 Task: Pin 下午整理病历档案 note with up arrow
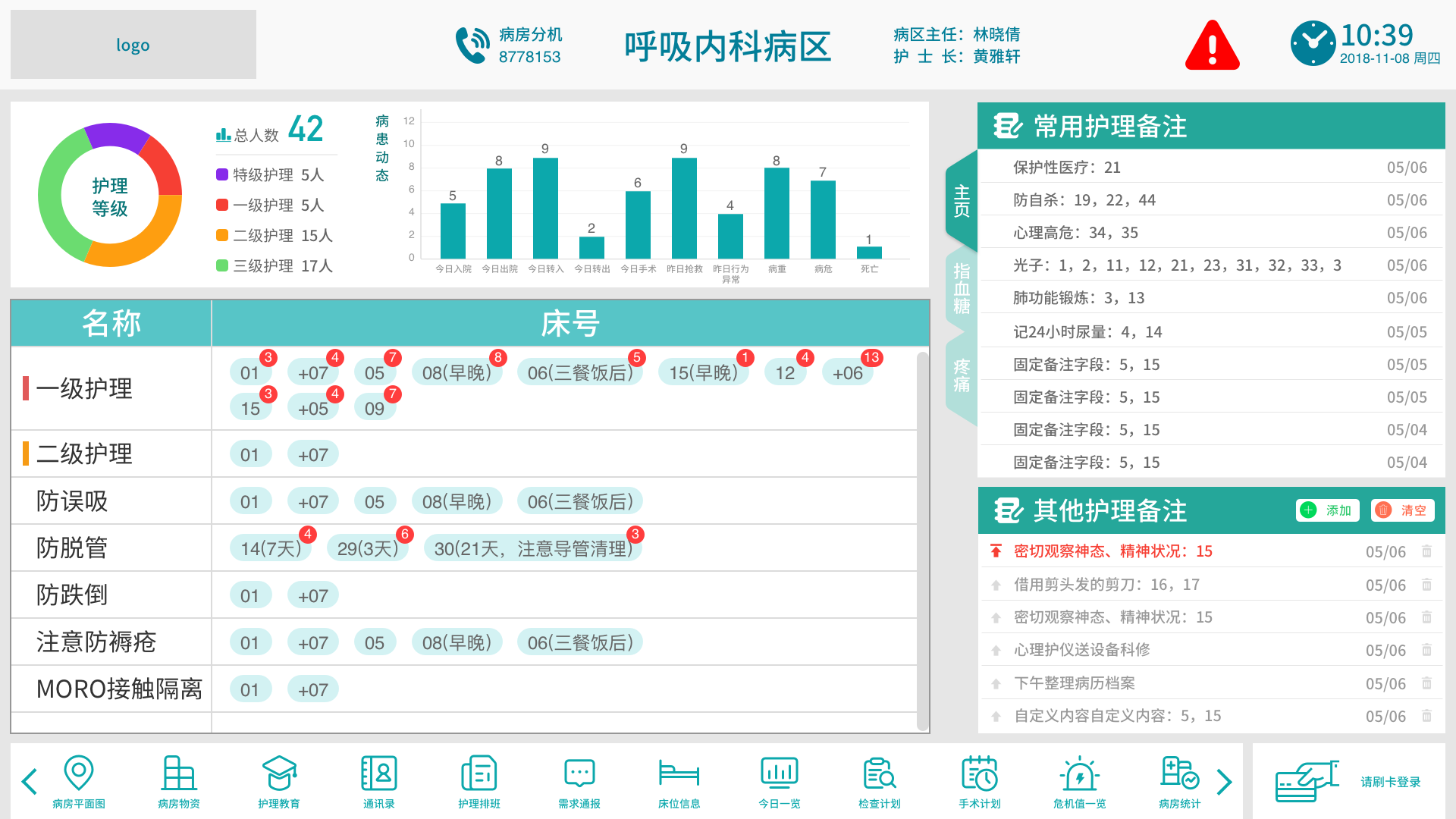(996, 683)
